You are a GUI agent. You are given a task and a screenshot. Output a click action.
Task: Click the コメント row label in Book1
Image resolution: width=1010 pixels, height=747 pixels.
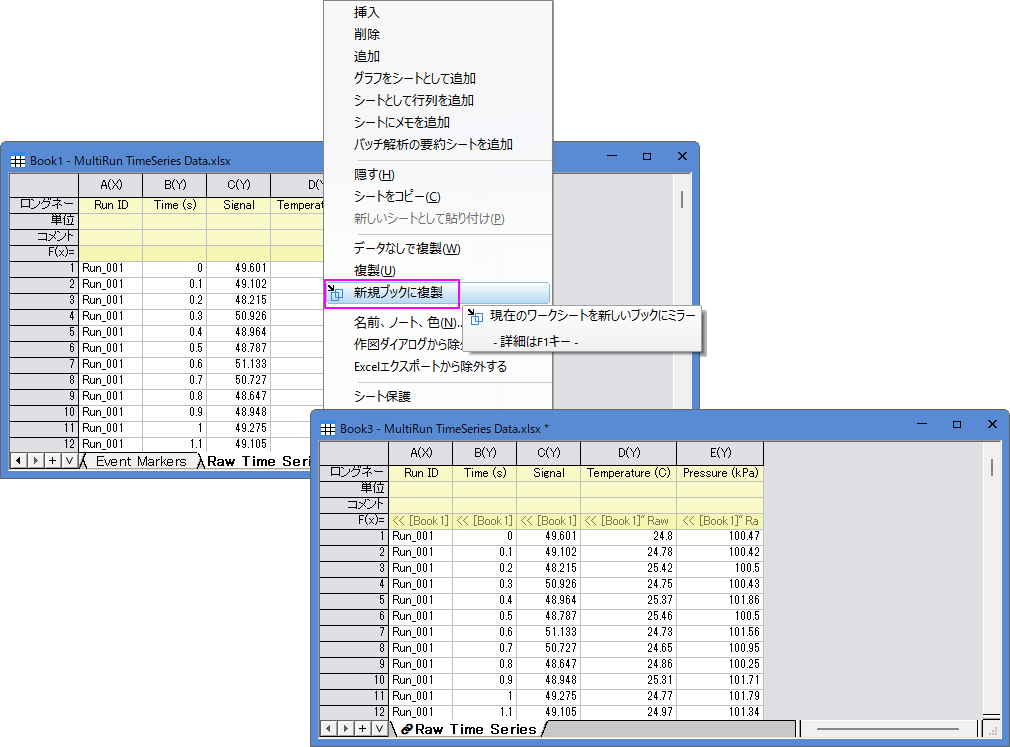(44, 236)
